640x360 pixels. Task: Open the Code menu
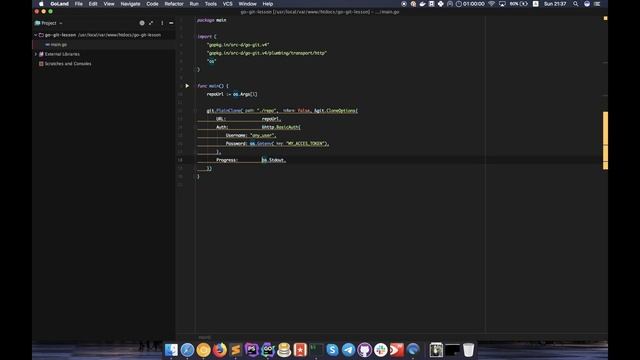tap(152, 4)
